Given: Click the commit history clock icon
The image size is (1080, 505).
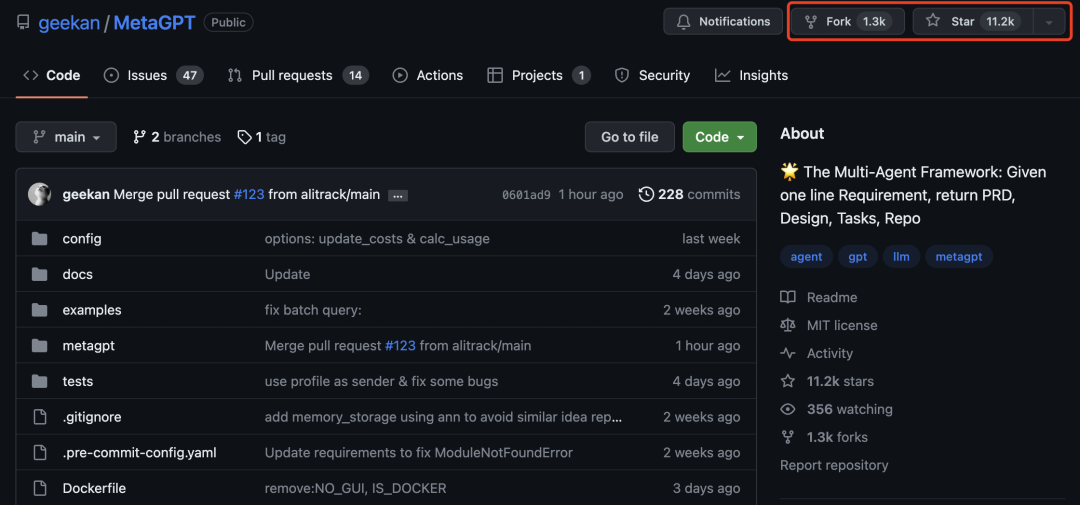Looking at the screenshot, I should (x=646, y=194).
